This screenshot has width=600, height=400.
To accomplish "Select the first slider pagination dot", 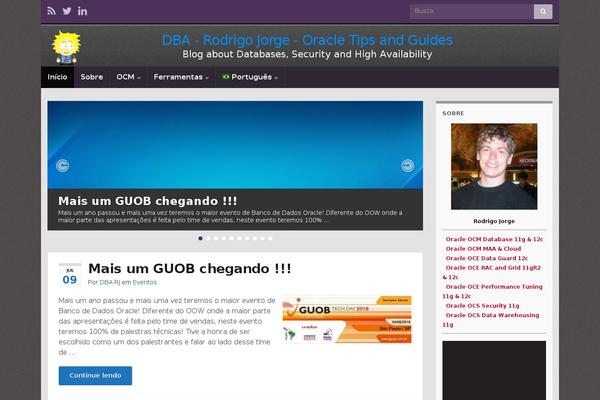I will pos(201,238).
